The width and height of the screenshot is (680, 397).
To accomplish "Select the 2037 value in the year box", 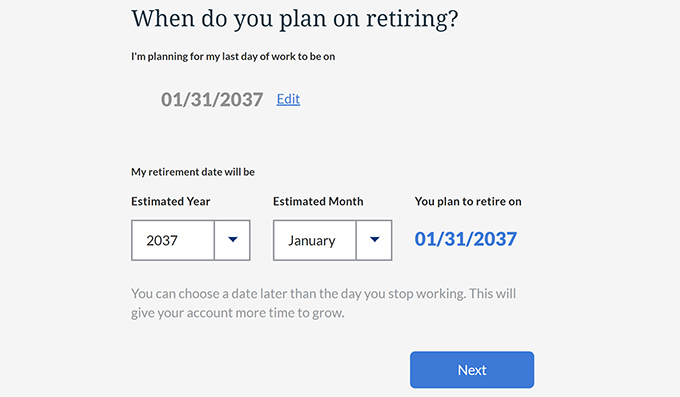I will [162, 240].
